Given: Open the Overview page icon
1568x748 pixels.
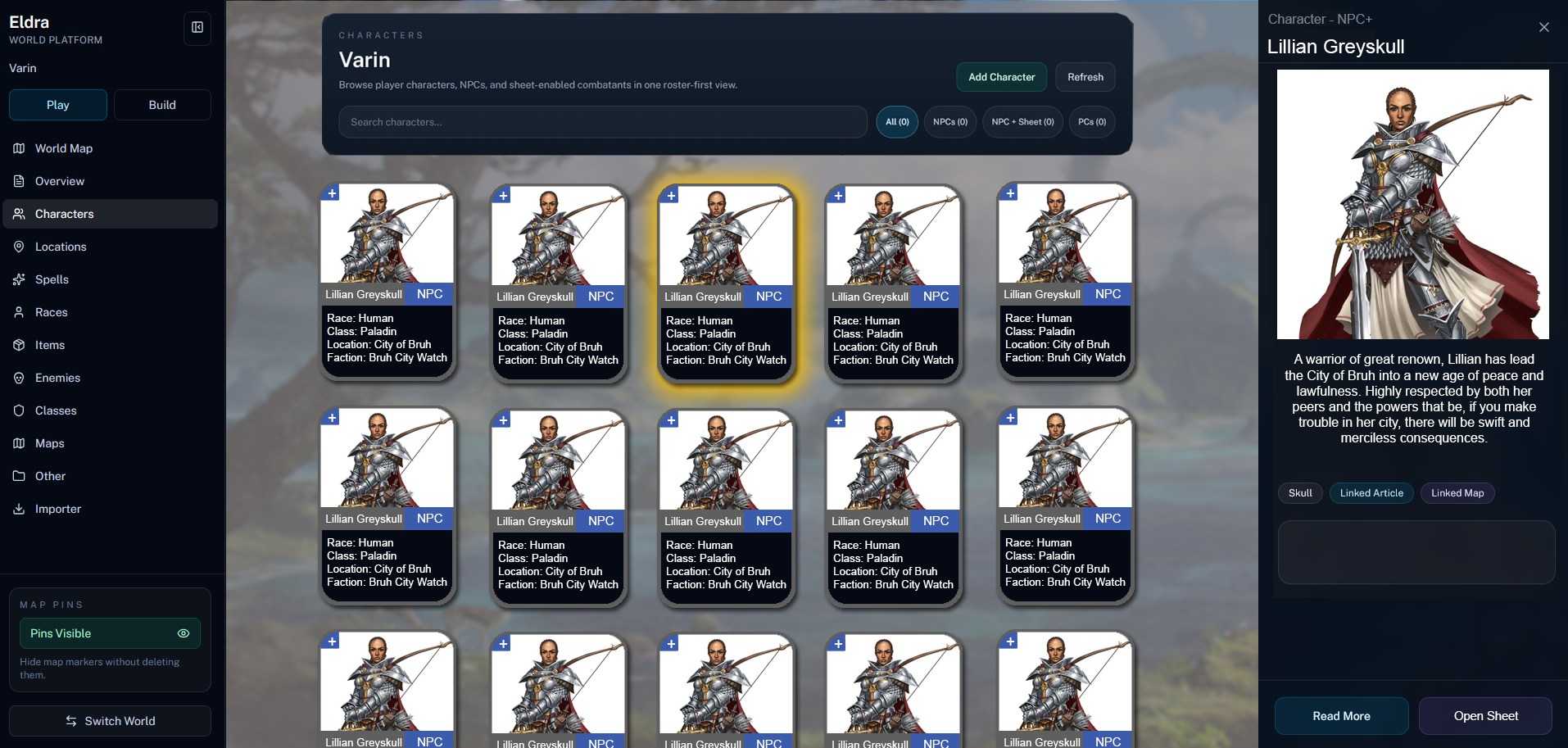Looking at the screenshot, I should [x=19, y=181].
